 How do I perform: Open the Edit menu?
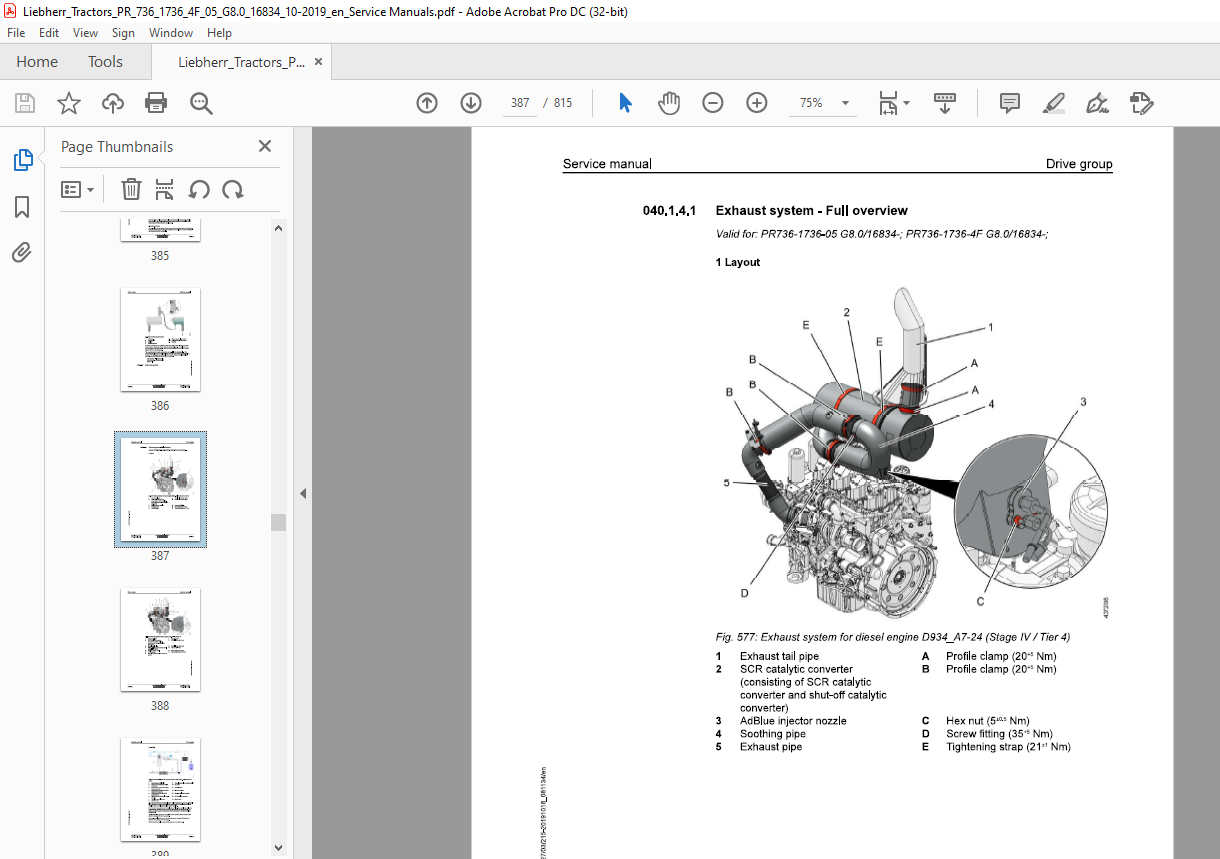(x=49, y=33)
